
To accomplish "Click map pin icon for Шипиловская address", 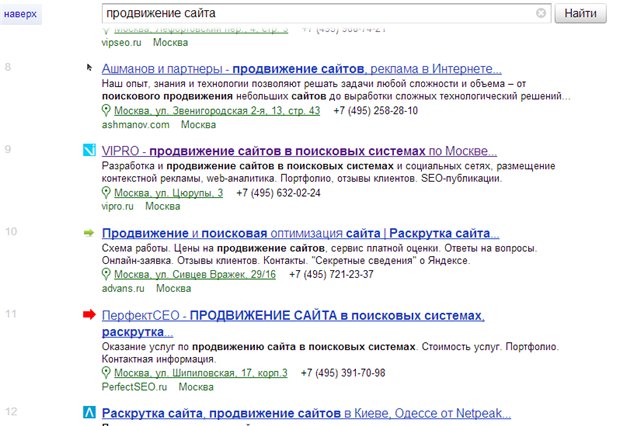I will pyautogui.click(x=106, y=373).
